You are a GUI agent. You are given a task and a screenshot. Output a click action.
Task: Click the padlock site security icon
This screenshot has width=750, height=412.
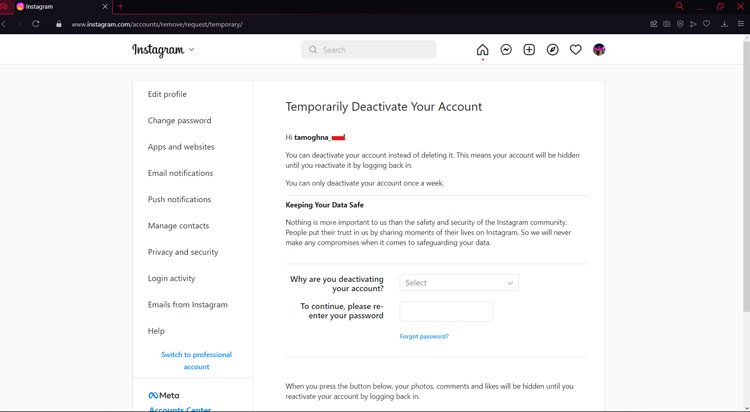coord(59,24)
